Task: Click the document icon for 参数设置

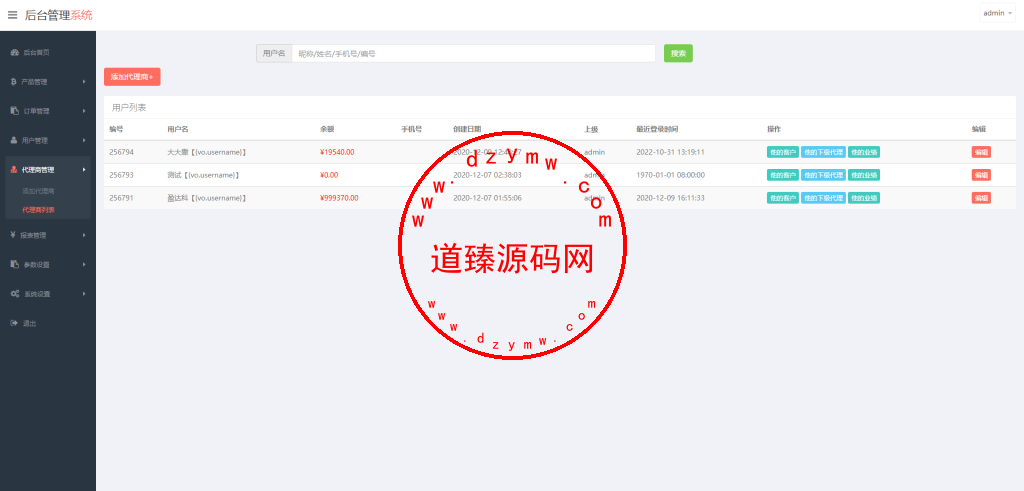Action: (14, 264)
